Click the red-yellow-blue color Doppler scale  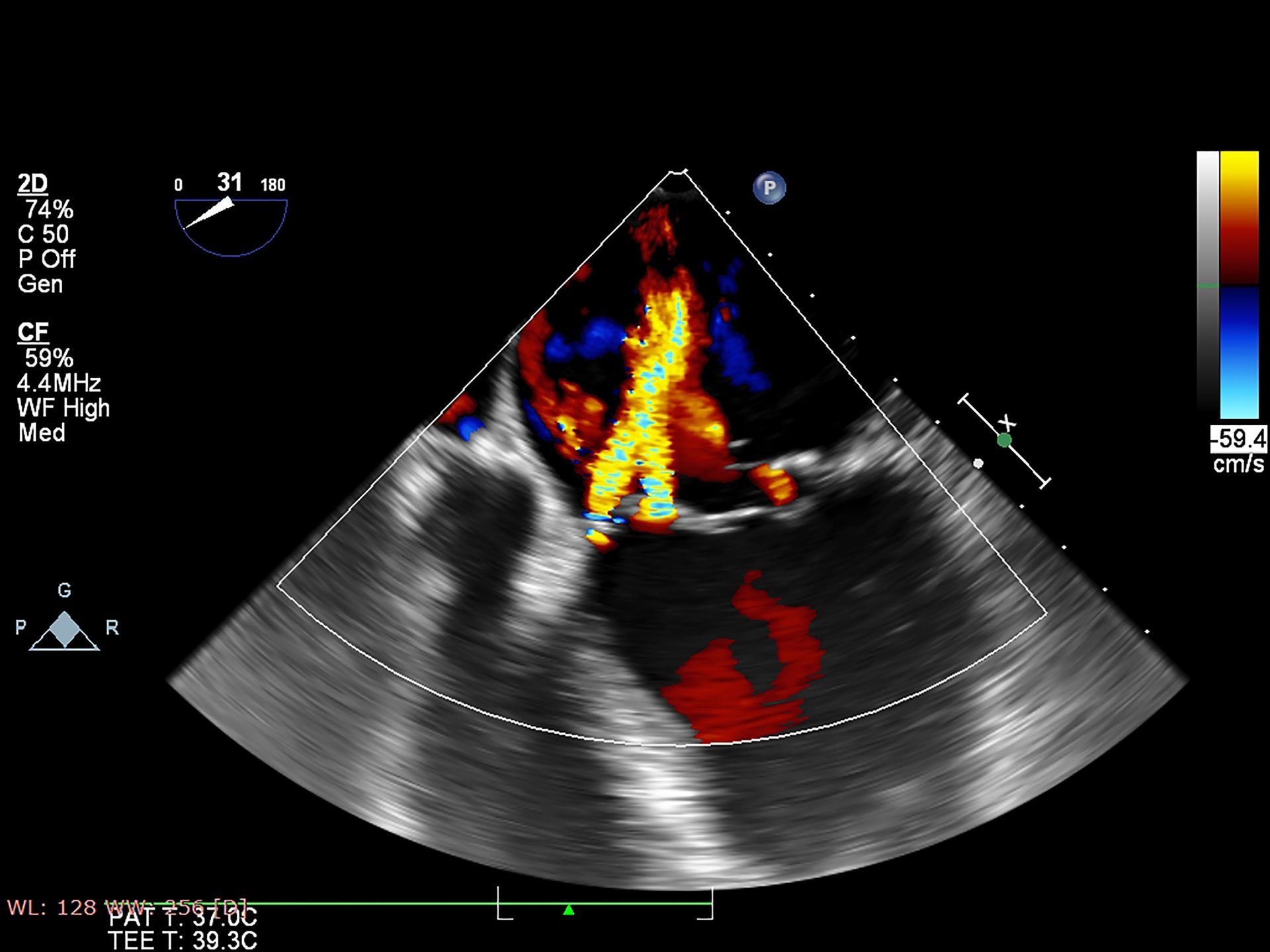1239,284
